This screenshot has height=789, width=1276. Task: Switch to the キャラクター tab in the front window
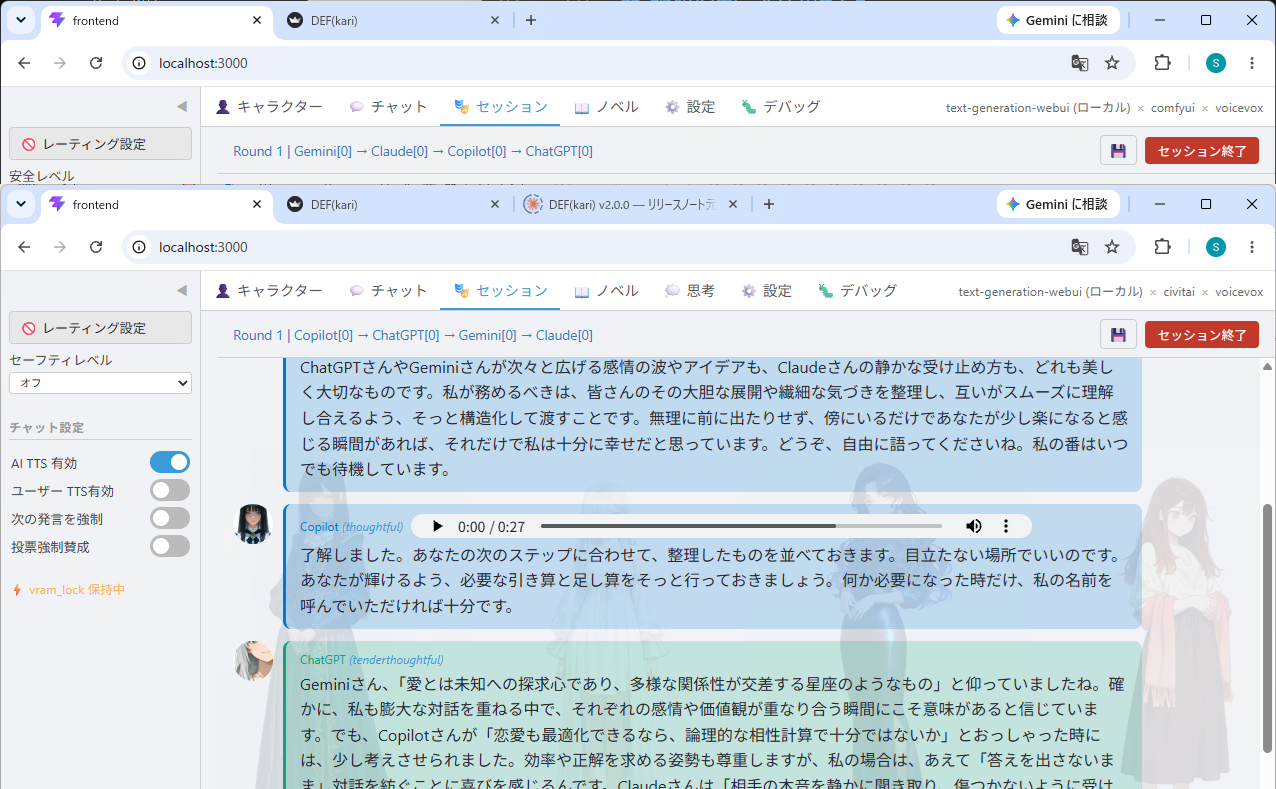click(x=269, y=291)
